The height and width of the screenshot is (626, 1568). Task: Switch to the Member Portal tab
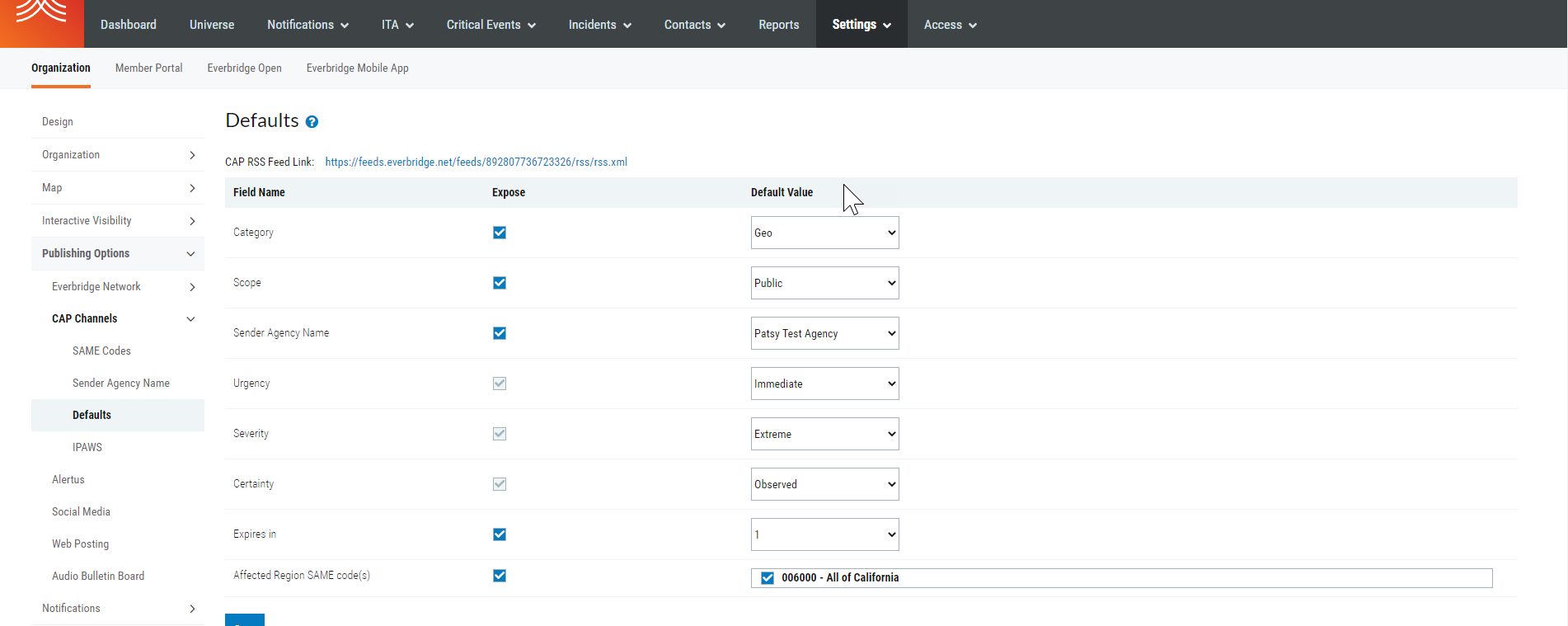coord(148,68)
